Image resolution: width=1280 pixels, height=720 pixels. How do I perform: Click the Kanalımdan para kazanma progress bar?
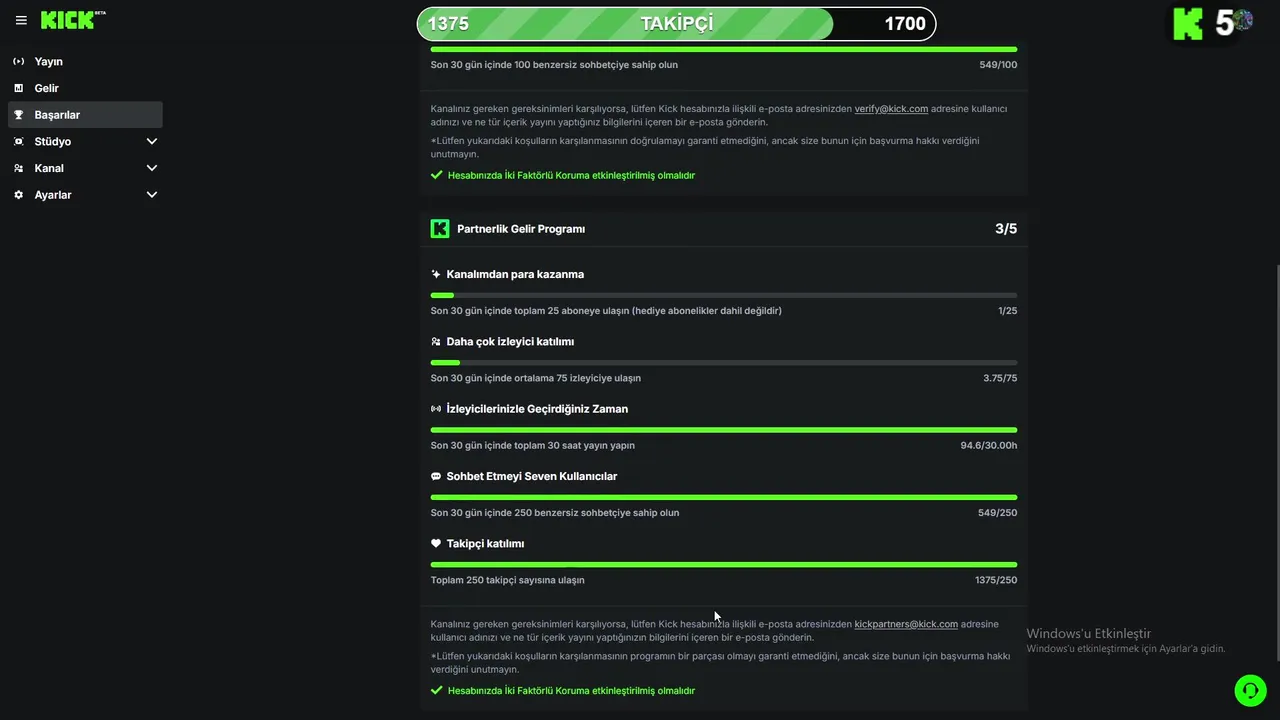(723, 295)
